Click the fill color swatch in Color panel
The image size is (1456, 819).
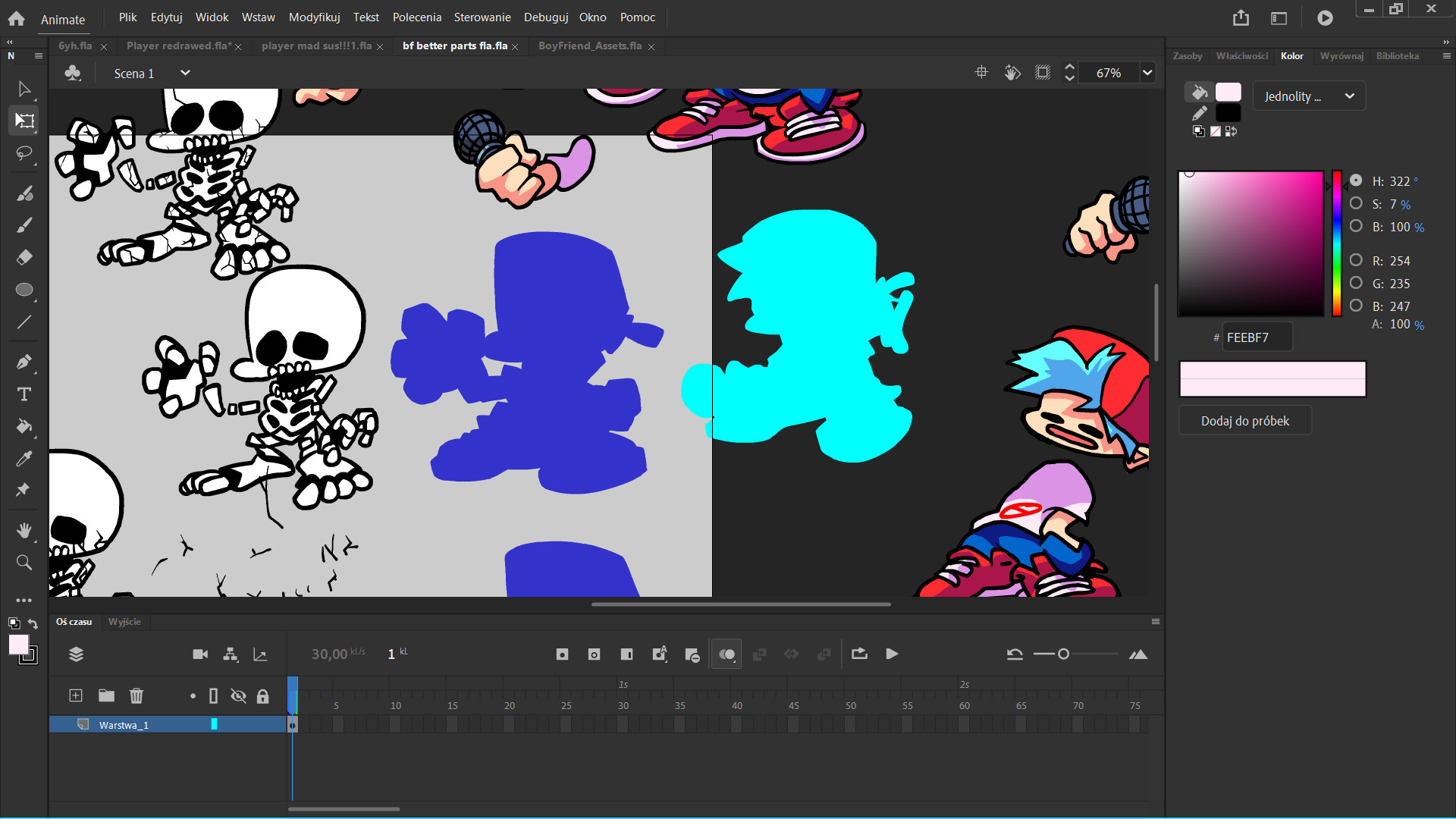coord(1228,93)
